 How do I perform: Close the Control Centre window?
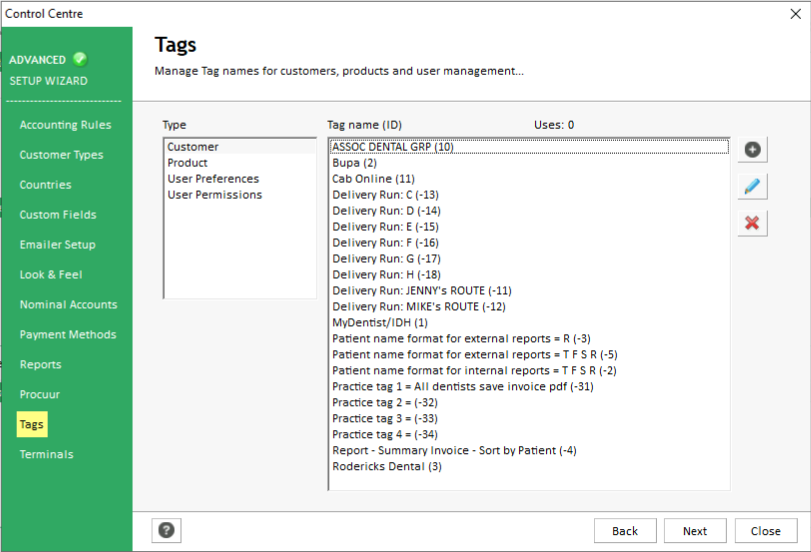(795, 14)
